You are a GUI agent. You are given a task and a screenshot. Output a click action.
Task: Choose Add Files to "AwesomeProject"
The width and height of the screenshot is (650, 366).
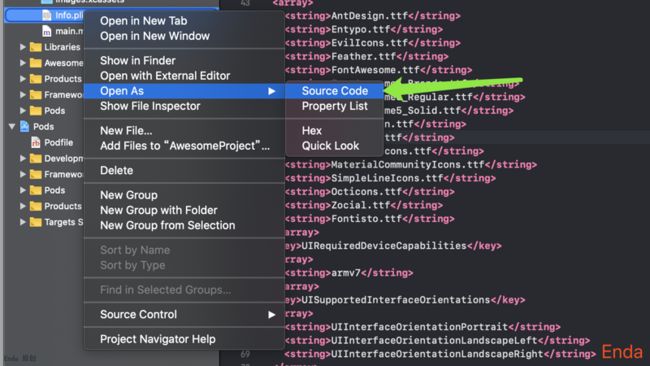[x=184, y=146]
